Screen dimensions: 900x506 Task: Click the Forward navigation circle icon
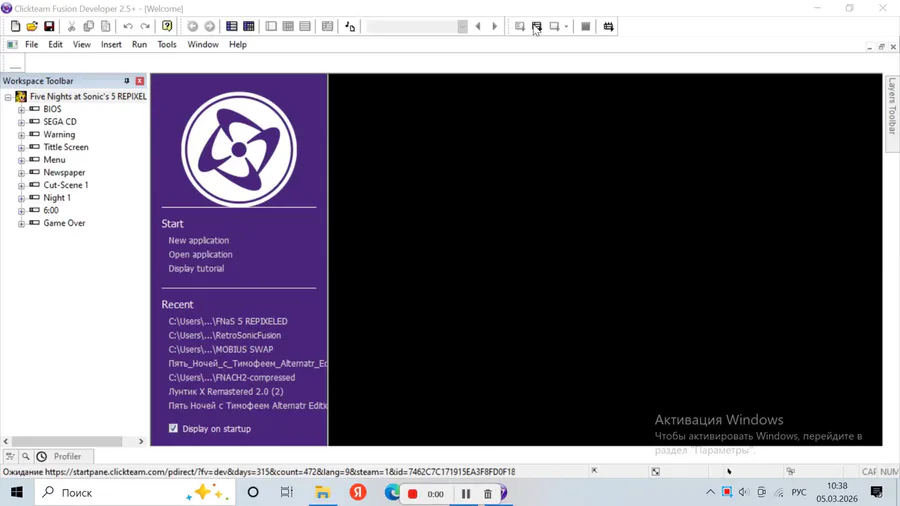[210, 26]
